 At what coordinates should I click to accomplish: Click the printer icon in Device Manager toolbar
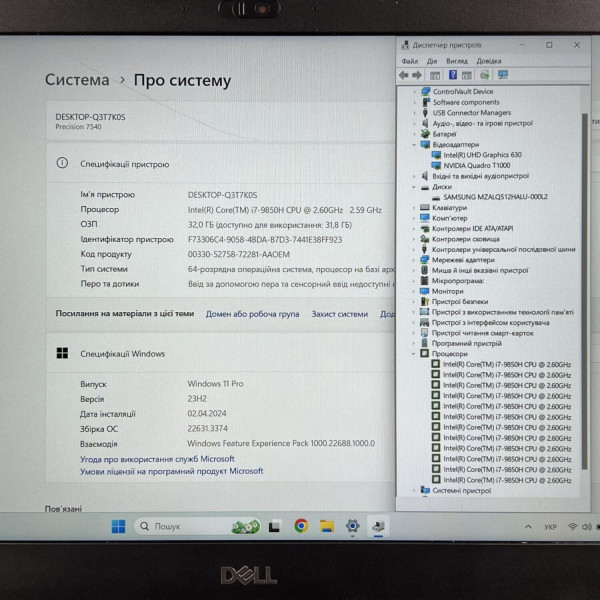485,75
